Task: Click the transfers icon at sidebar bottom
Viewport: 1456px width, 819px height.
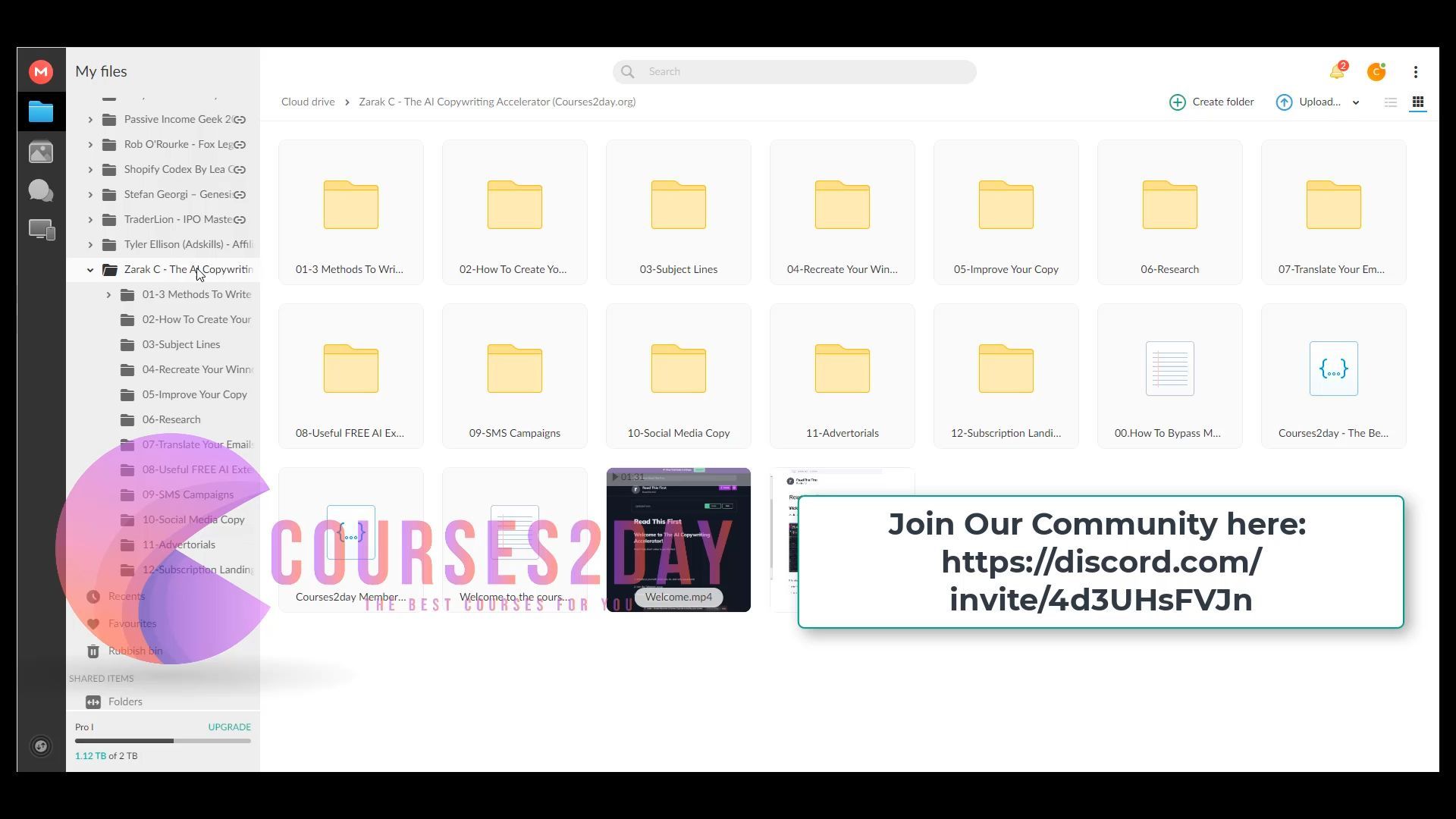Action: tap(41, 746)
